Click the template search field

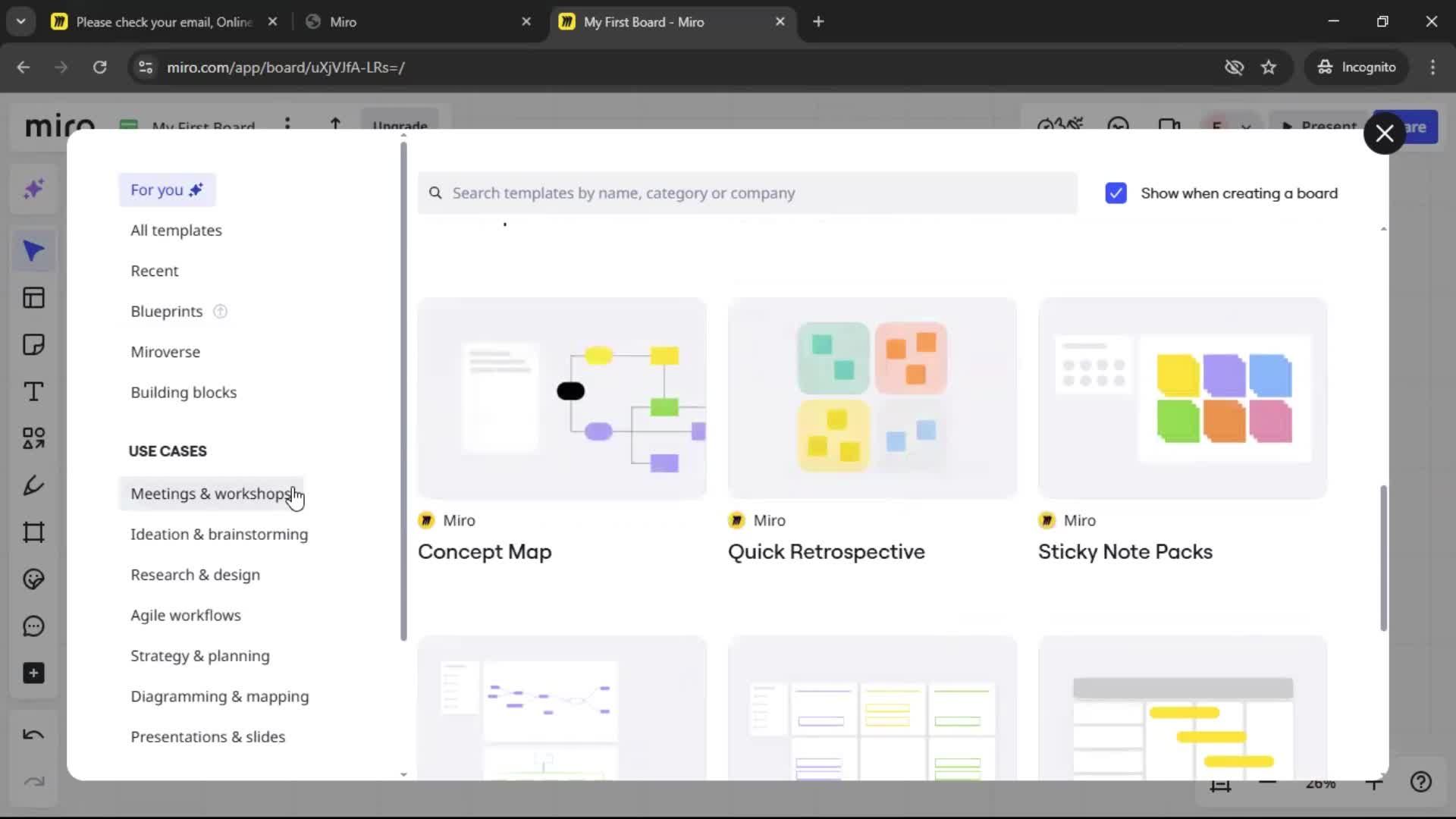[x=747, y=193]
